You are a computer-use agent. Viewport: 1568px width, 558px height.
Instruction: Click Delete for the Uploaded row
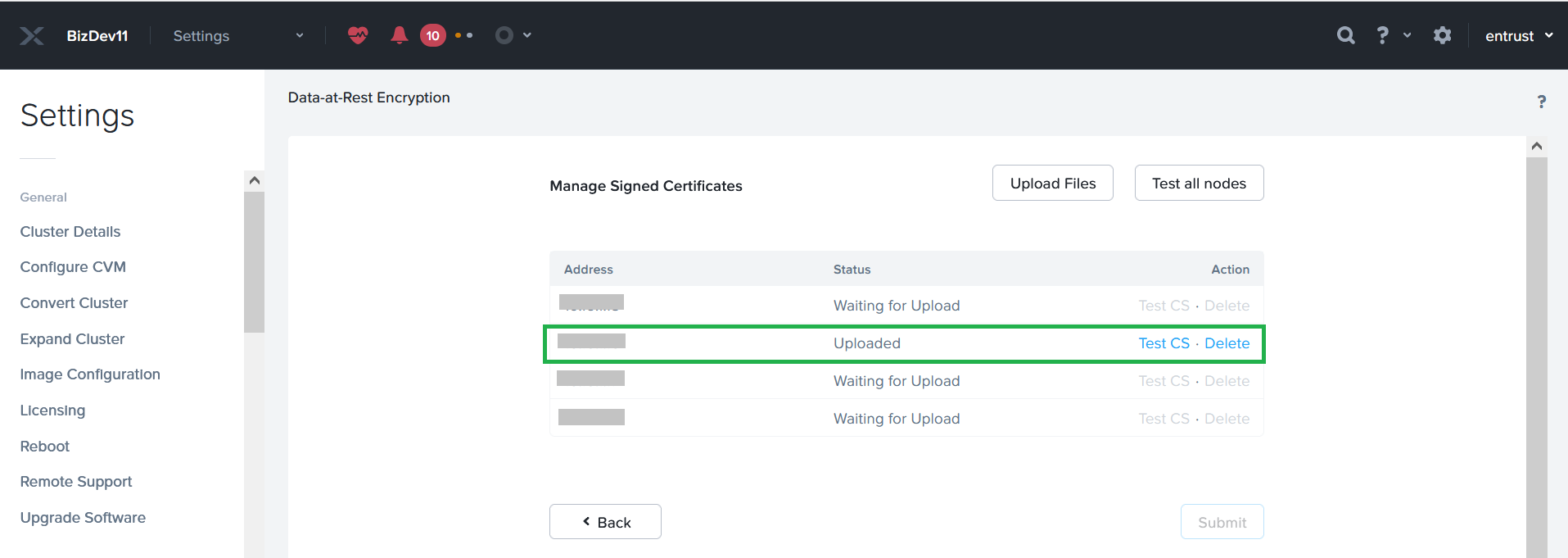(x=1227, y=343)
